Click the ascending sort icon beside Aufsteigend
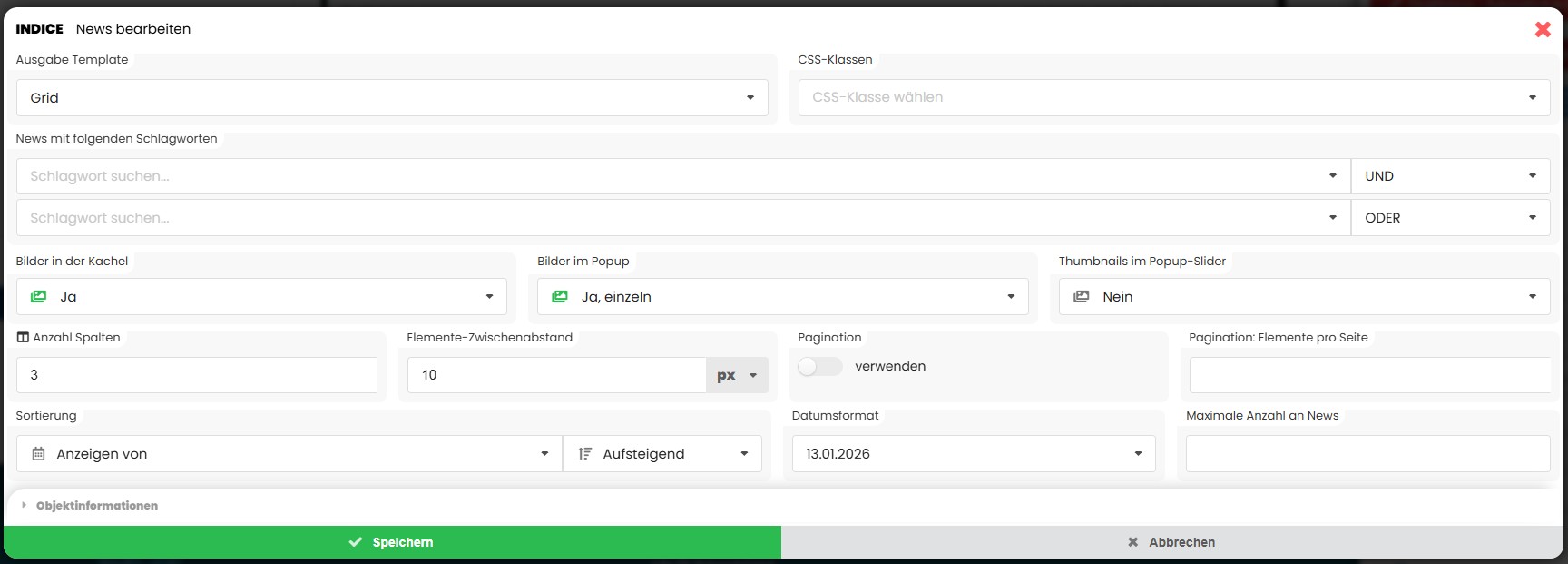 585,454
